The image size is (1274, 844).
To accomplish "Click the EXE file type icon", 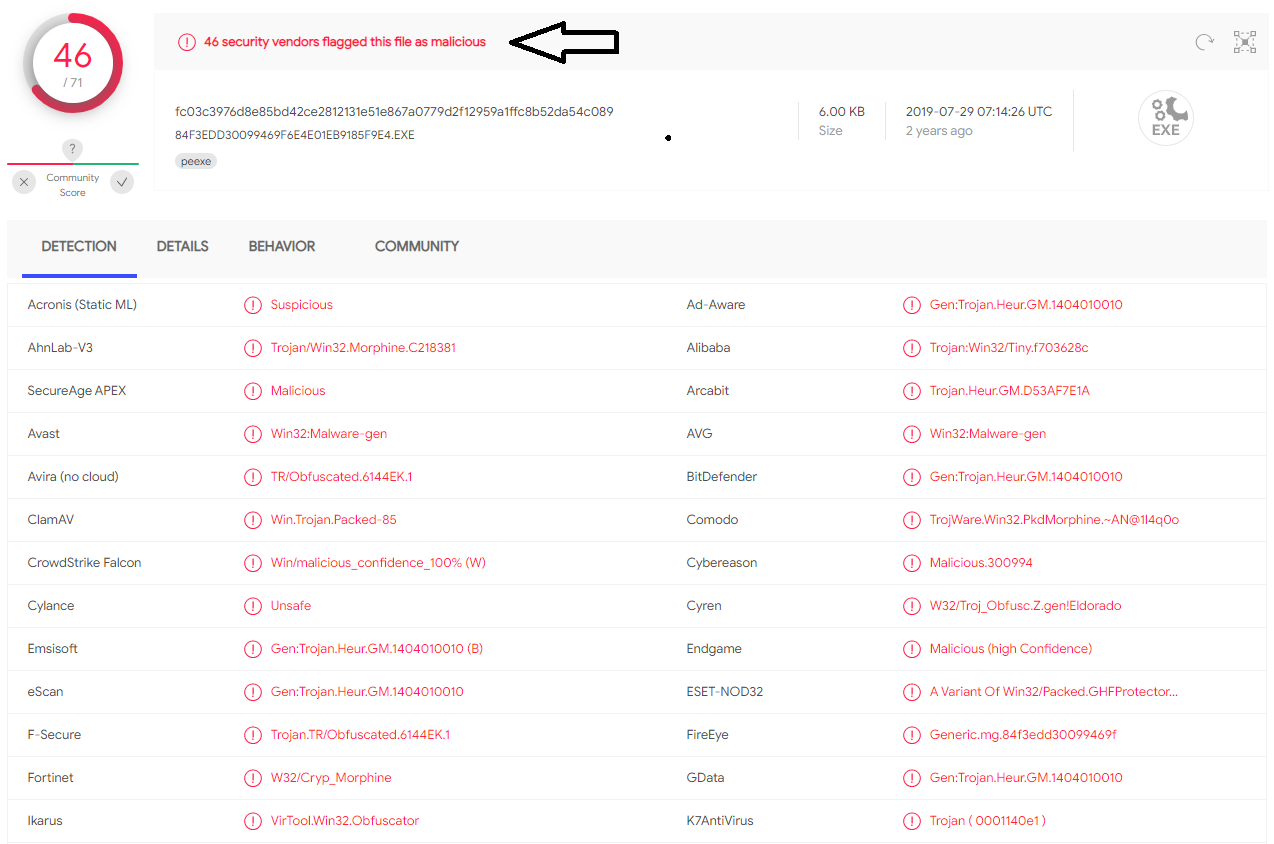I will pyautogui.click(x=1166, y=119).
